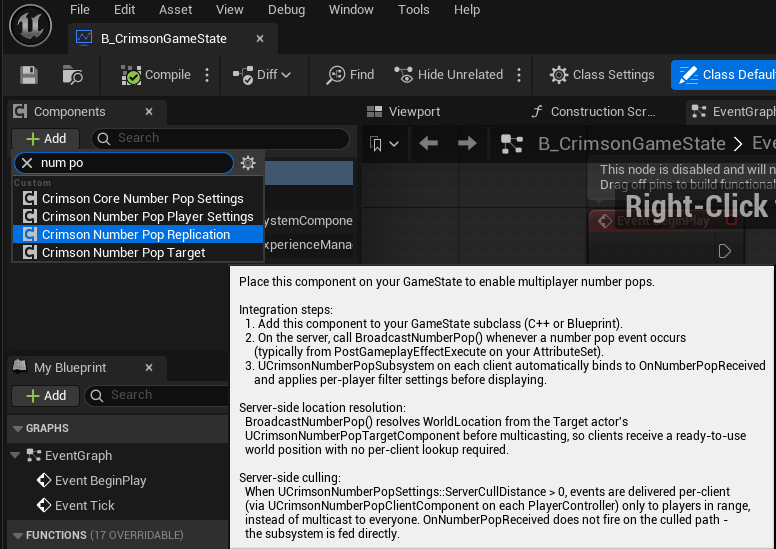Open the Tools menu
Screen dimensions: 776x549
(x=413, y=9)
